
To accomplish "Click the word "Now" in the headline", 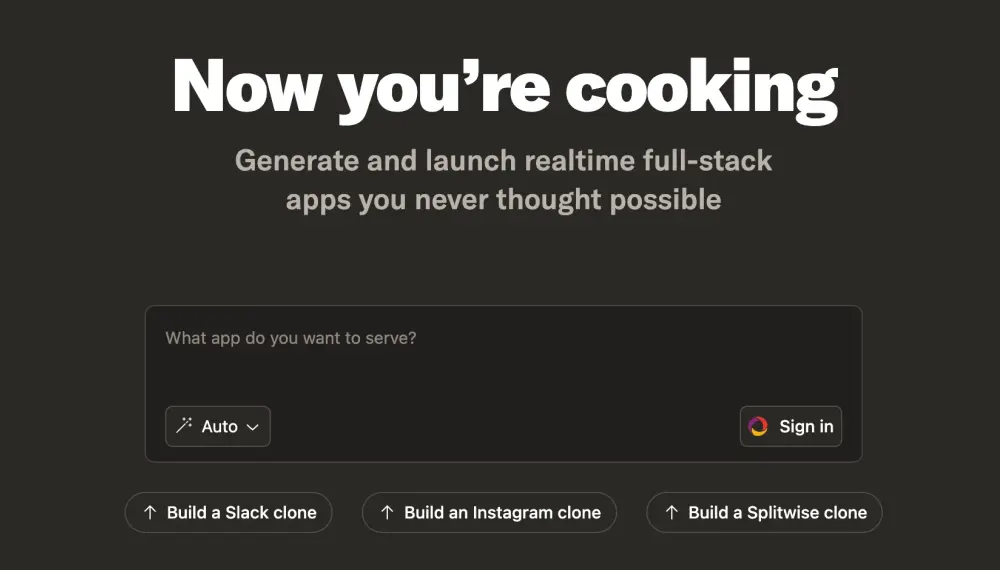I will coord(246,85).
